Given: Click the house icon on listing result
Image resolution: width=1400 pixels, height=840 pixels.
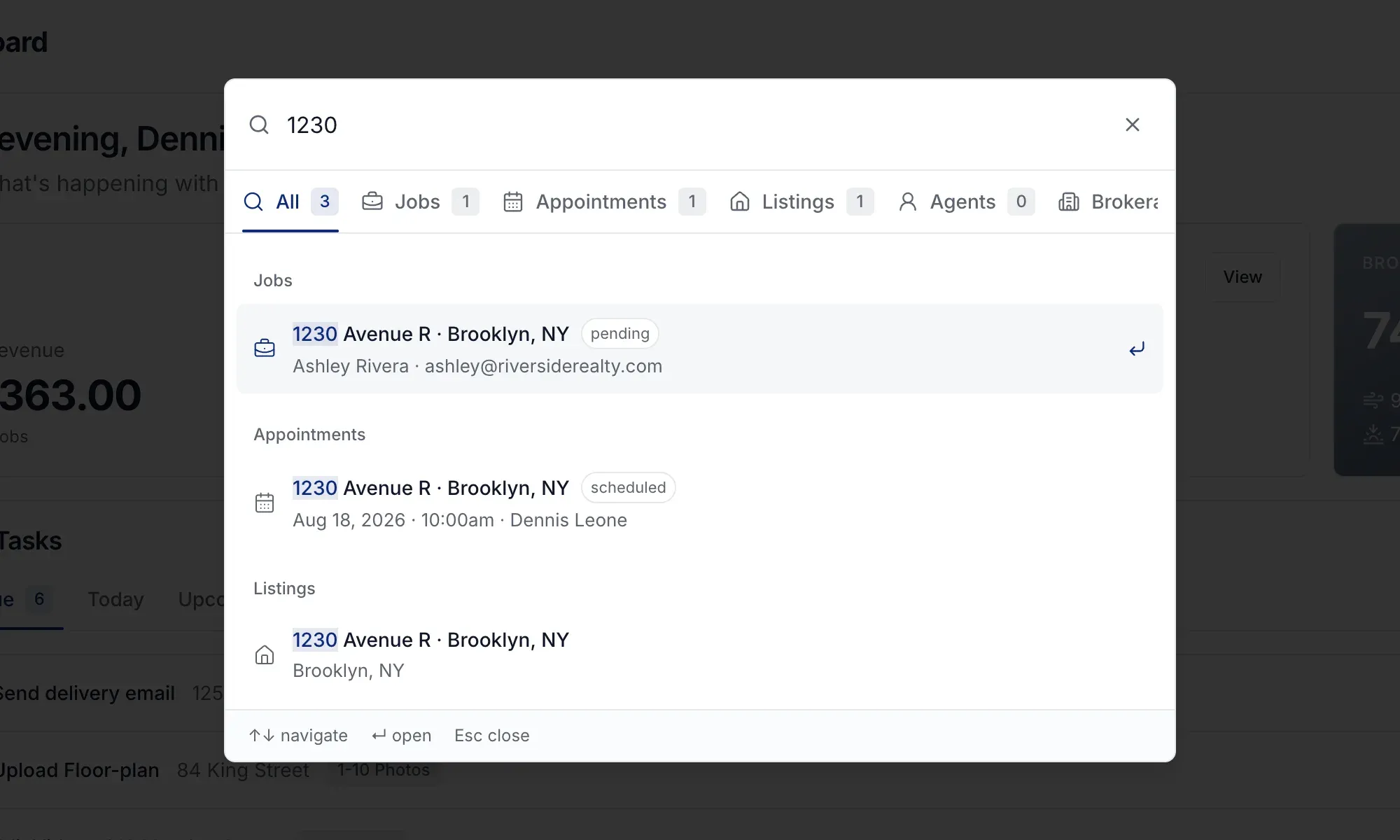Looking at the screenshot, I should click(x=265, y=655).
